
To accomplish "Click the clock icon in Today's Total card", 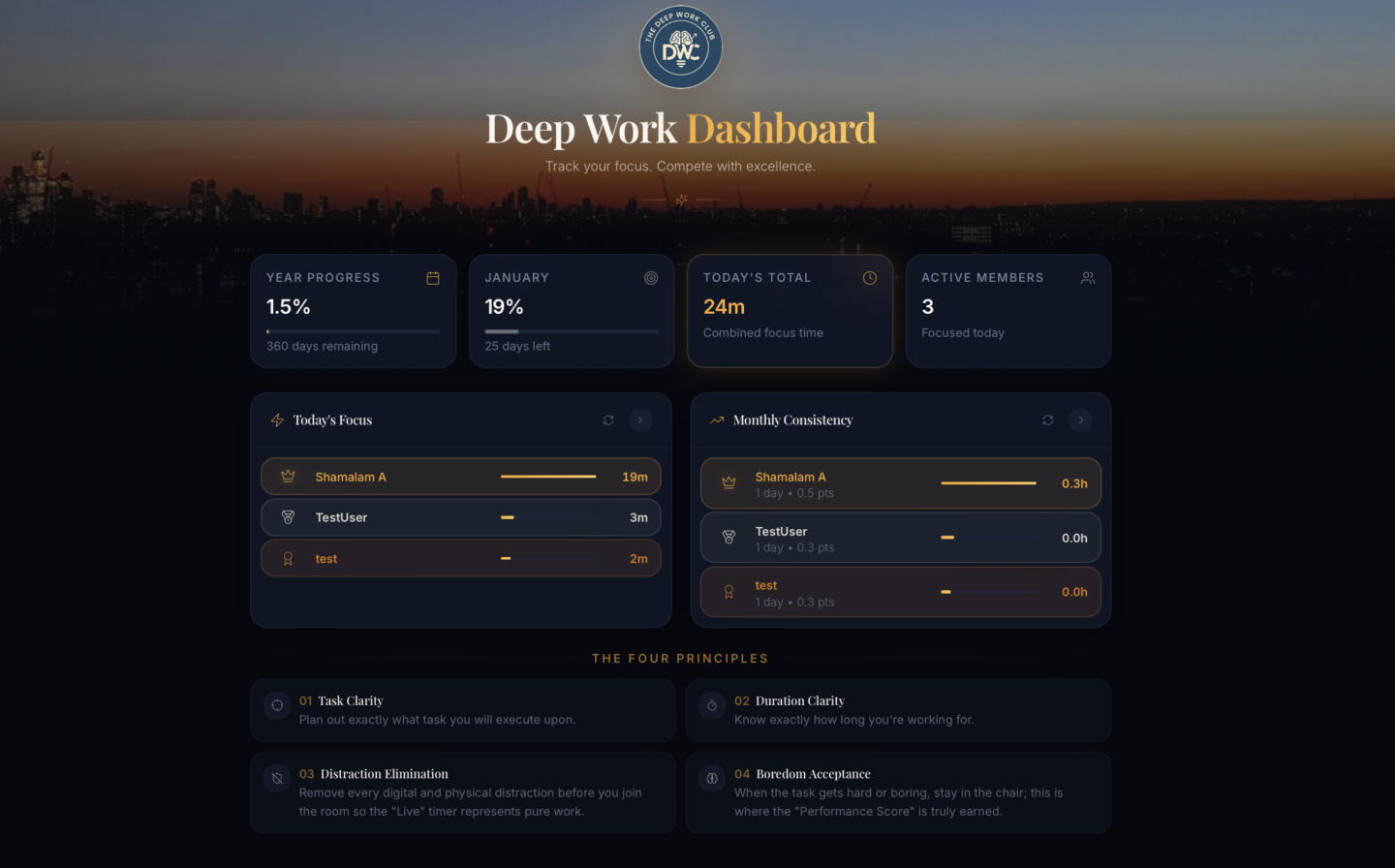I will 870,278.
